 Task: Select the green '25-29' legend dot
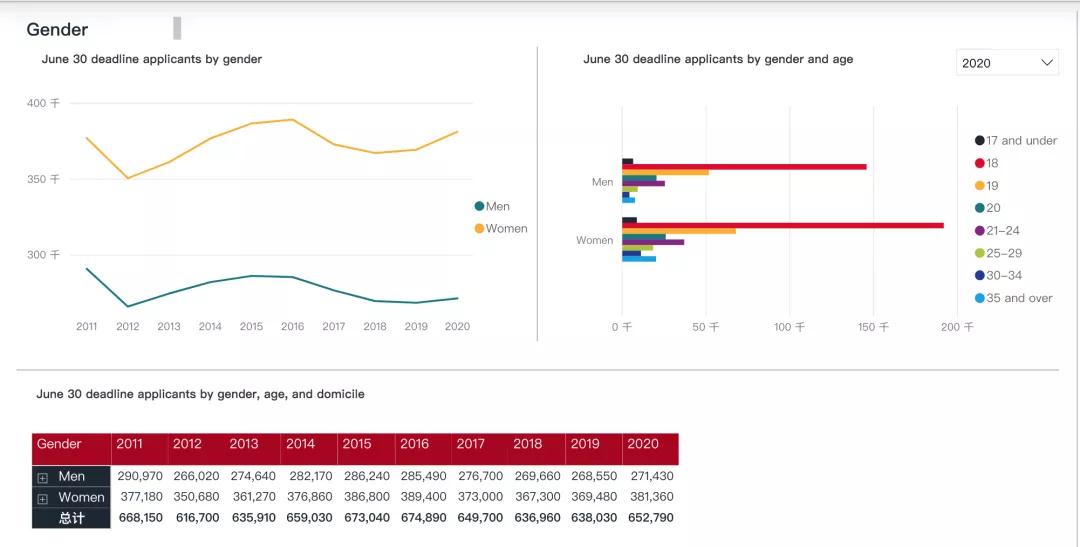point(980,253)
